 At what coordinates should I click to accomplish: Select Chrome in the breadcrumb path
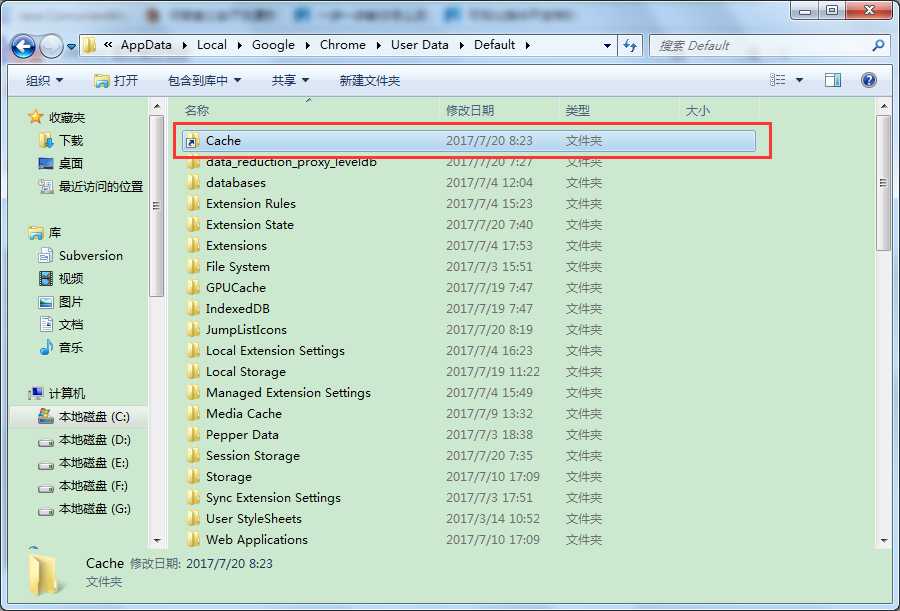coord(343,45)
